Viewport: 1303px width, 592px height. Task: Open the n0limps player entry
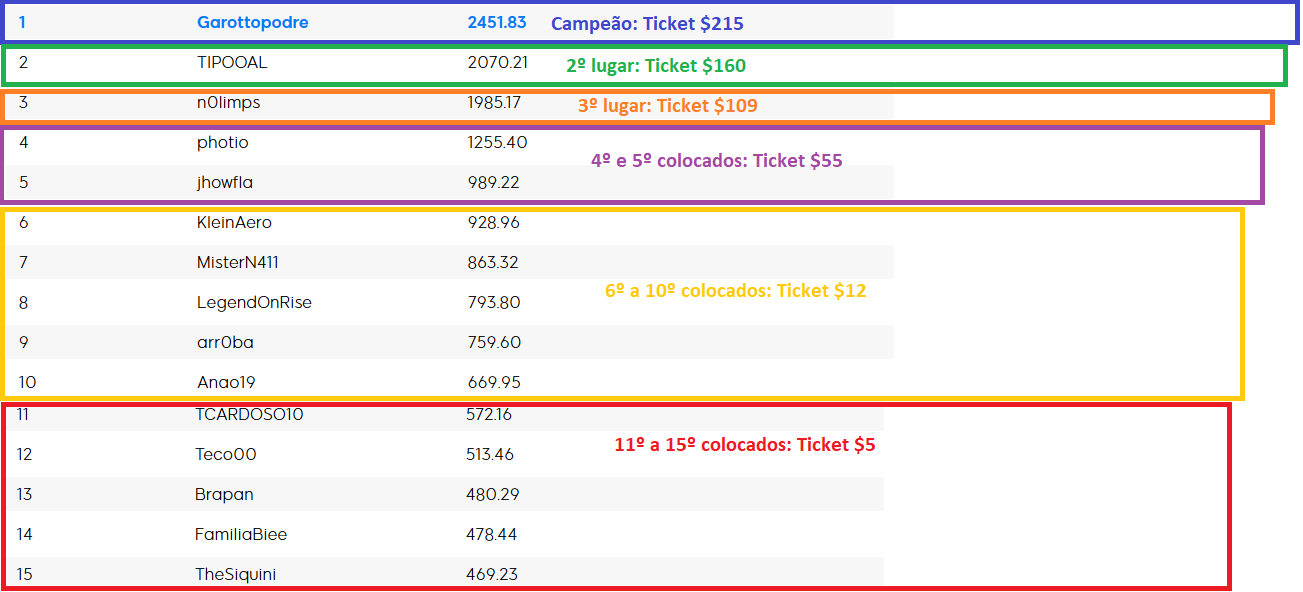click(228, 102)
